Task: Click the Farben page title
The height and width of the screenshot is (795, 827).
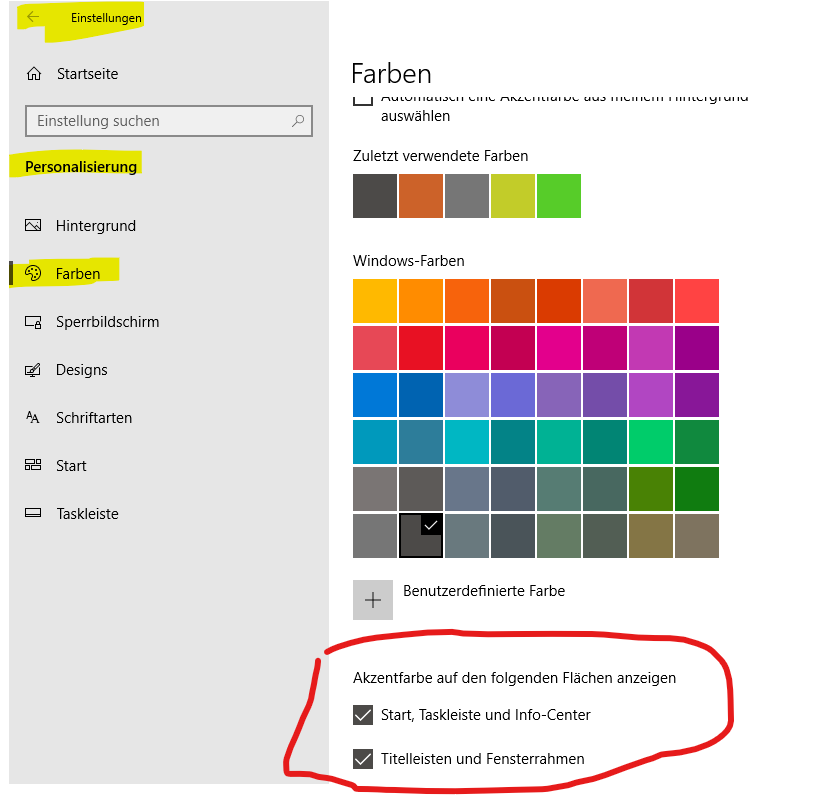Action: (391, 73)
